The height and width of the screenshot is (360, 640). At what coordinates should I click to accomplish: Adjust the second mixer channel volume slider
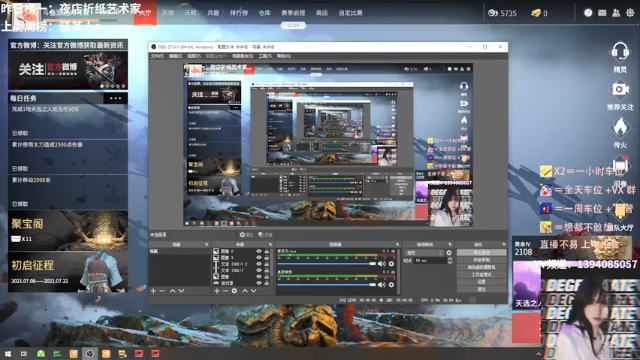pyautogui.click(x=327, y=285)
